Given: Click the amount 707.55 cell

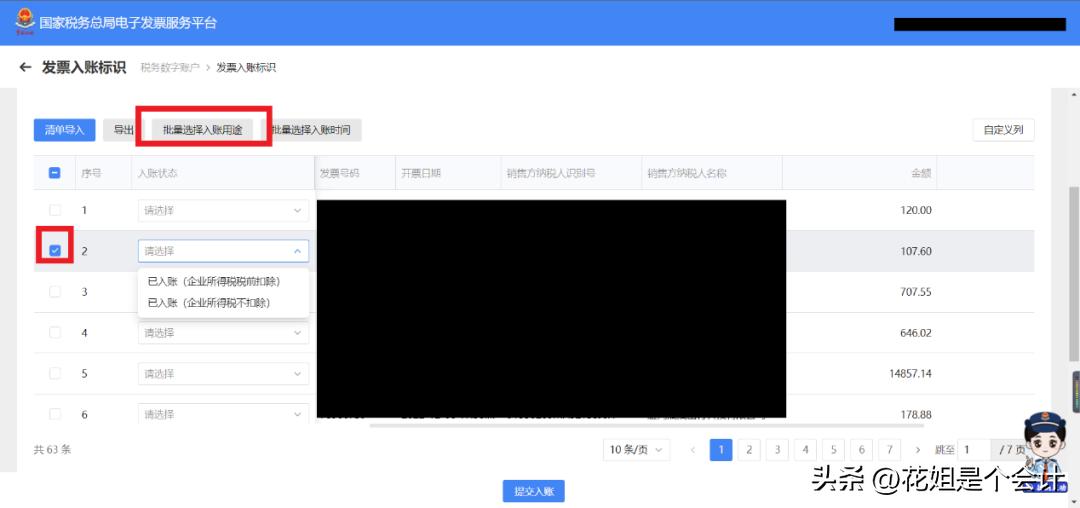Looking at the screenshot, I should pyautogui.click(x=915, y=292).
